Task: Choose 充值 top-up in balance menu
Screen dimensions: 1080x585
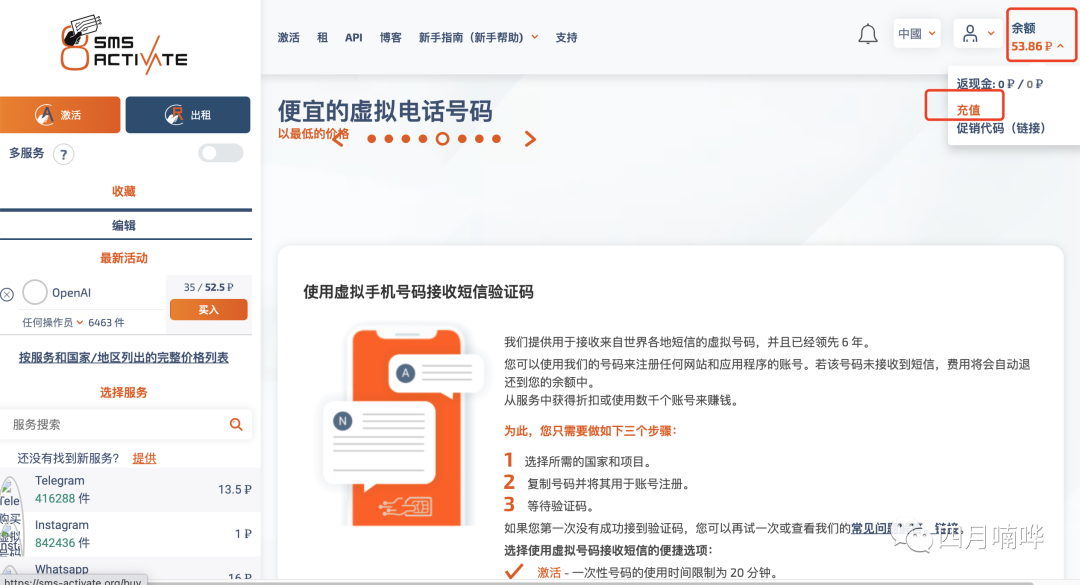Action: click(x=968, y=110)
